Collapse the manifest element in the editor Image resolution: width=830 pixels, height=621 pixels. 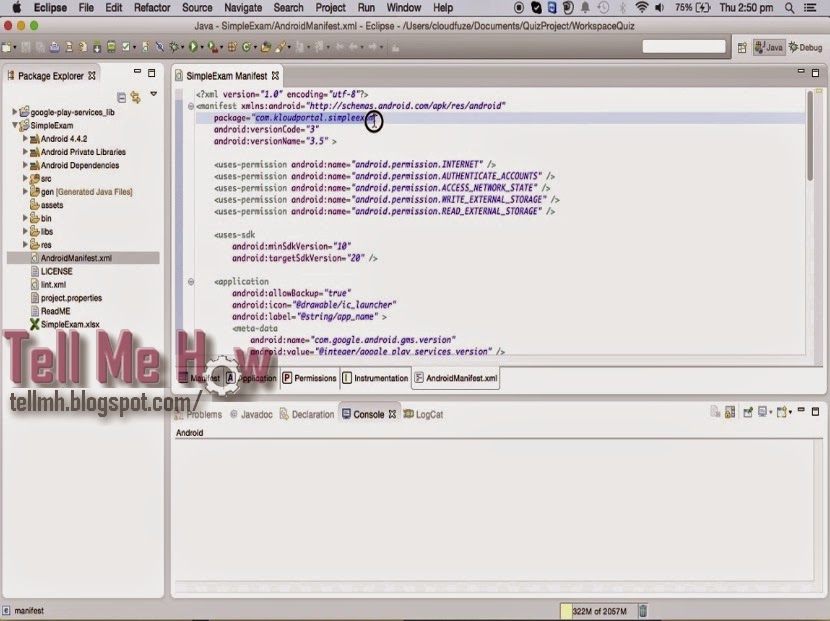[191, 106]
